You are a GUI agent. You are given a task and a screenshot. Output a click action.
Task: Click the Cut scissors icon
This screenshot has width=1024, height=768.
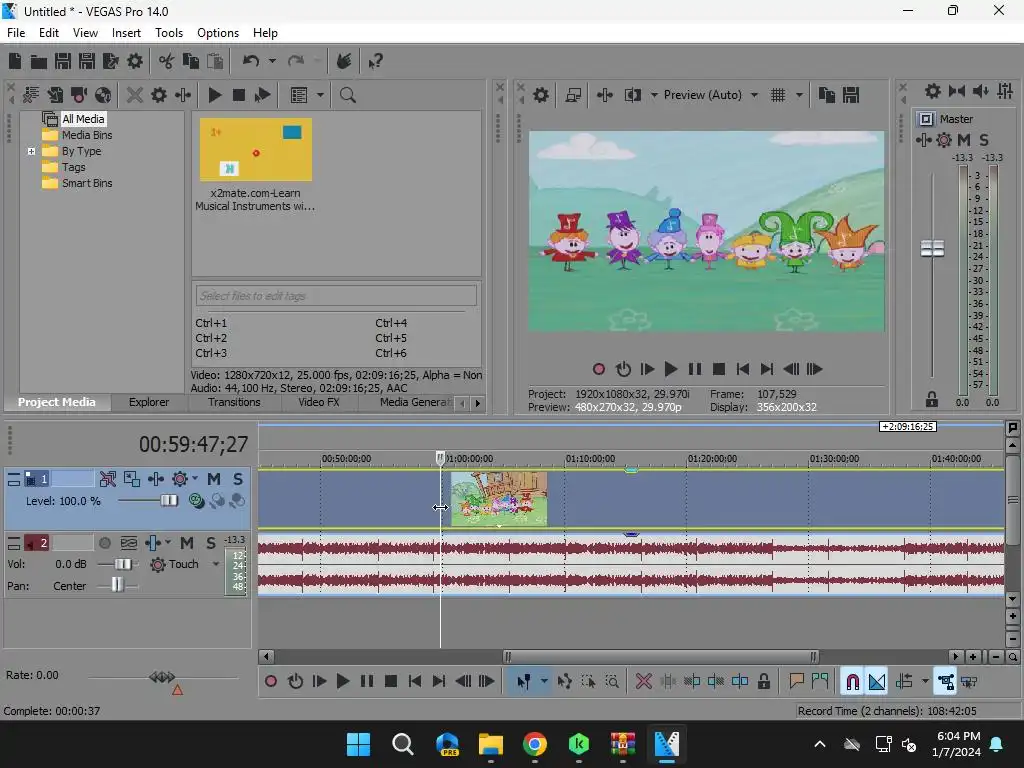point(167,61)
